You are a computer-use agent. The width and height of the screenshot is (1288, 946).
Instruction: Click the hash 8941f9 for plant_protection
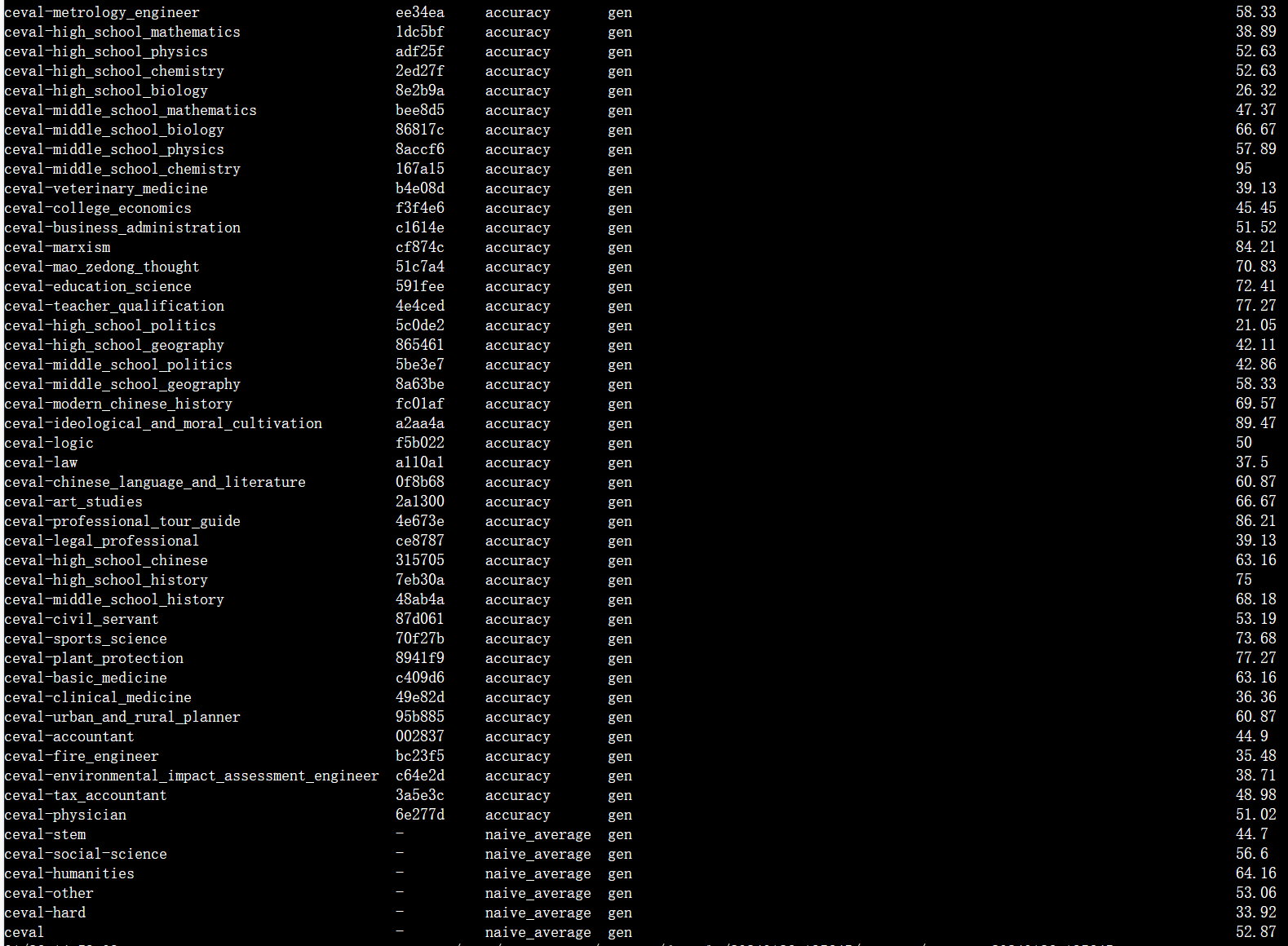(420, 658)
